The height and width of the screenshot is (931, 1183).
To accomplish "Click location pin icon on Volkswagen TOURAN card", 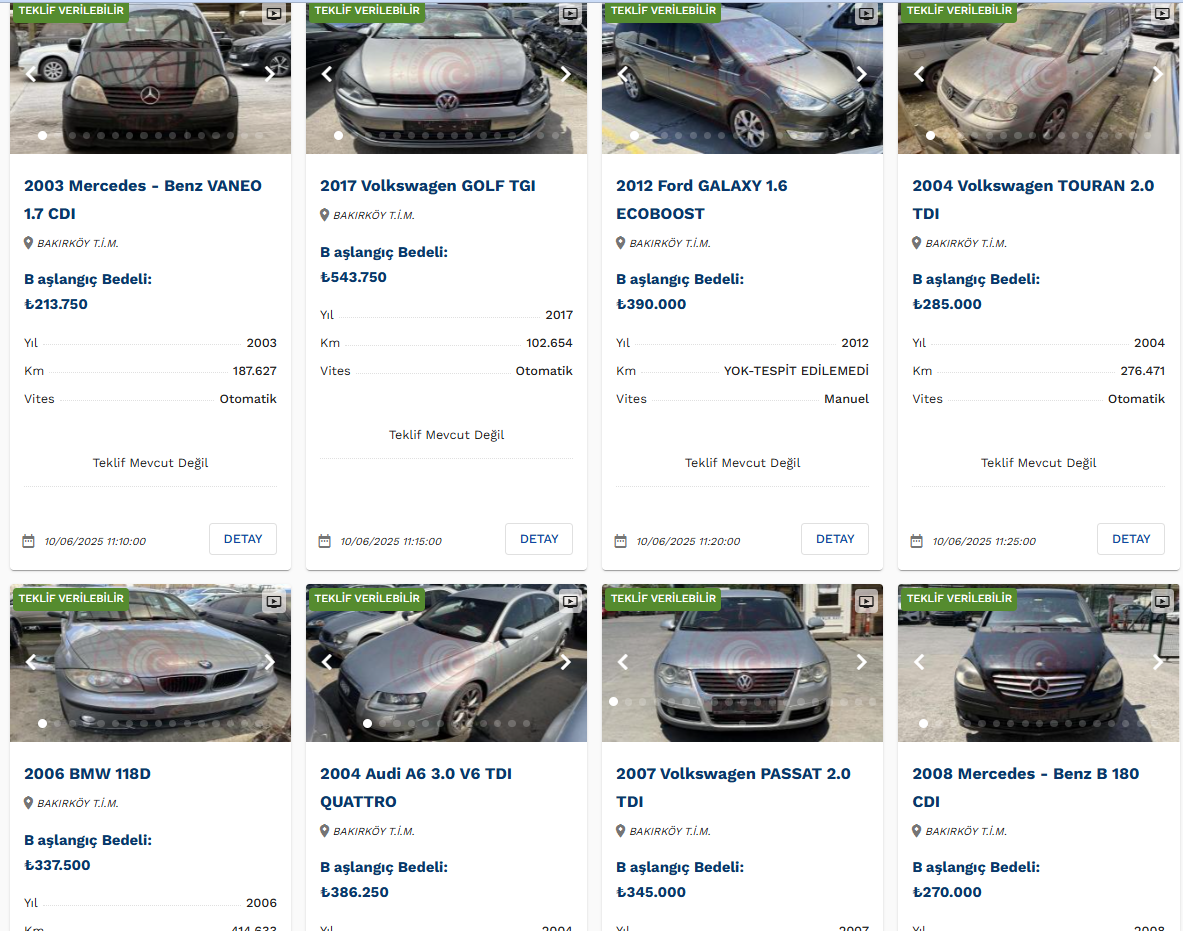I will (917, 243).
